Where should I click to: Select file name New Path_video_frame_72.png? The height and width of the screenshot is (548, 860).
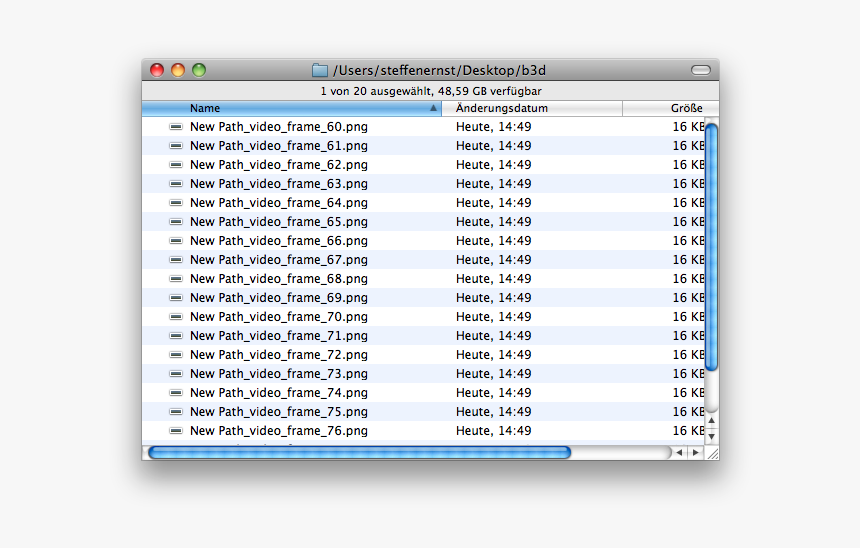(279, 355)
